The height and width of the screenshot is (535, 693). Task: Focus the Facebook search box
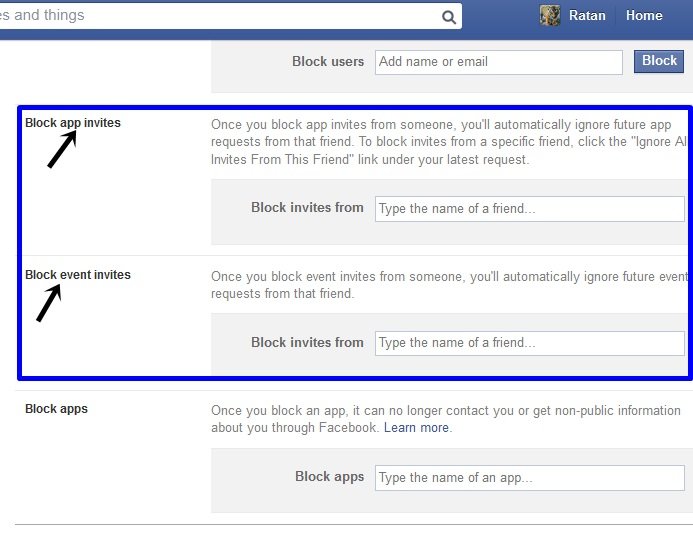click(x=230, y=16)
